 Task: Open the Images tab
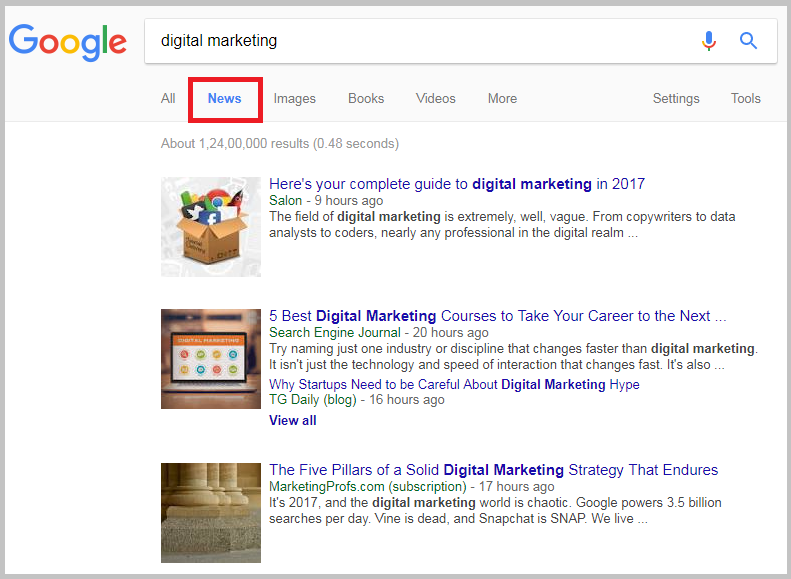(295, 98)
